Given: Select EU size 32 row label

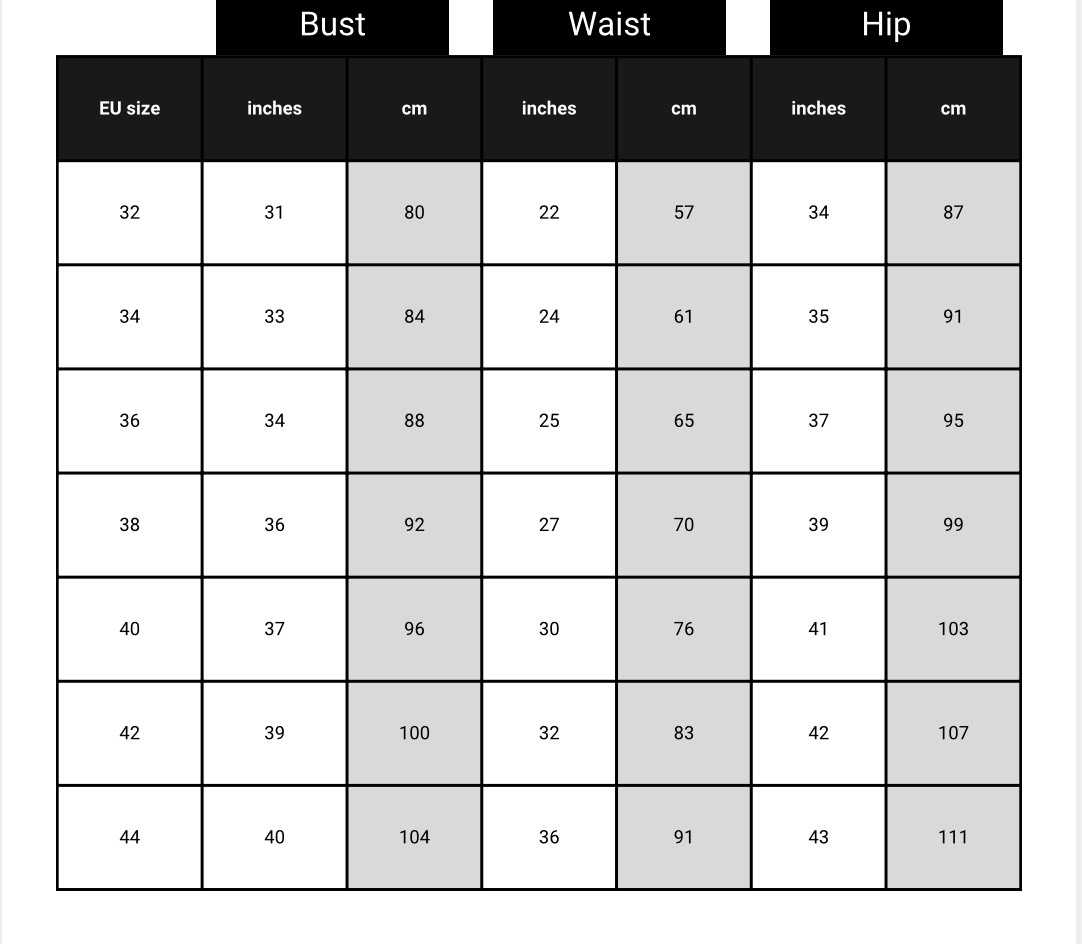Looking at the screenshot, I should pos(129,212).
